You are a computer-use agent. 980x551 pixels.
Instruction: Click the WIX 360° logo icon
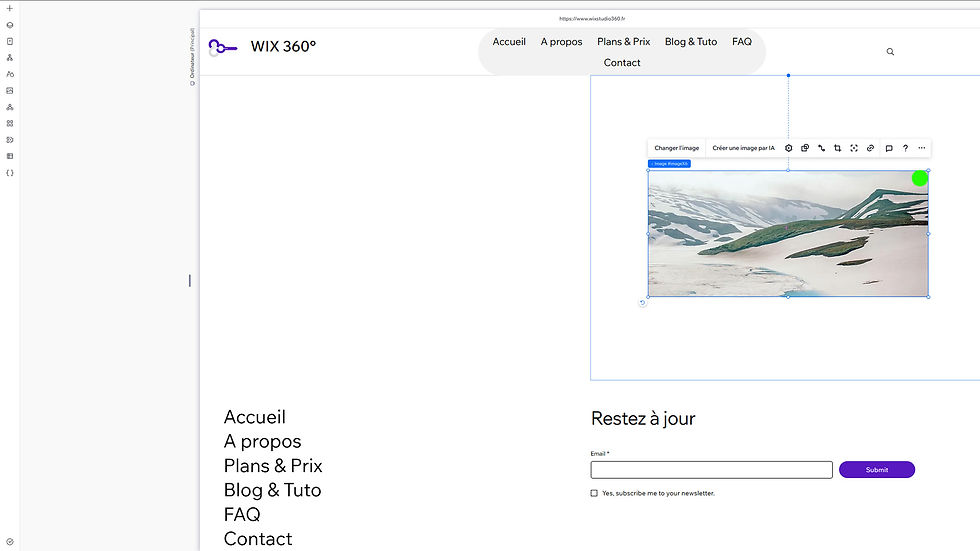pos(222,47)
